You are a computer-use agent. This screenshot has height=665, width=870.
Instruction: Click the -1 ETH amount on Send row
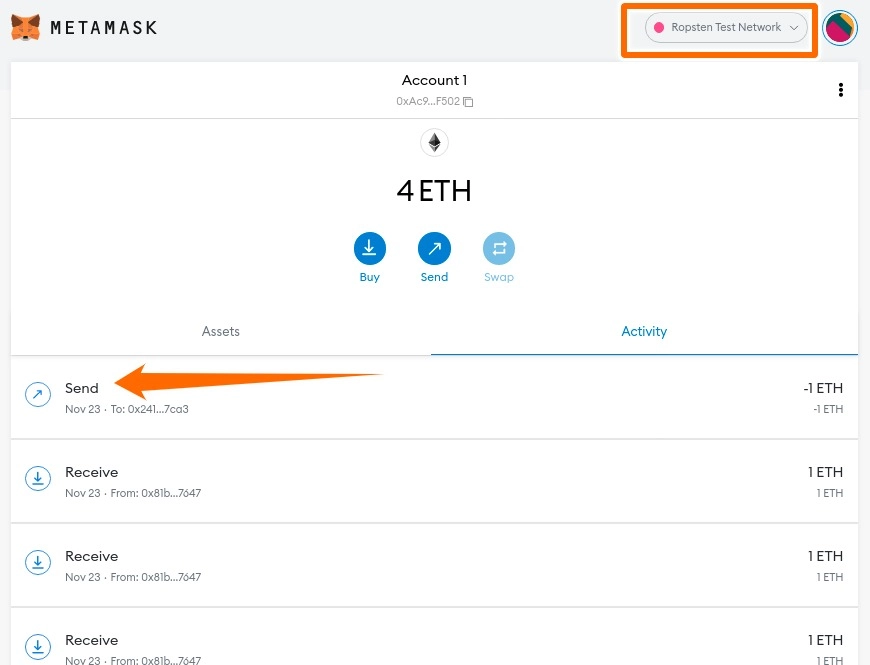[824, 388]
